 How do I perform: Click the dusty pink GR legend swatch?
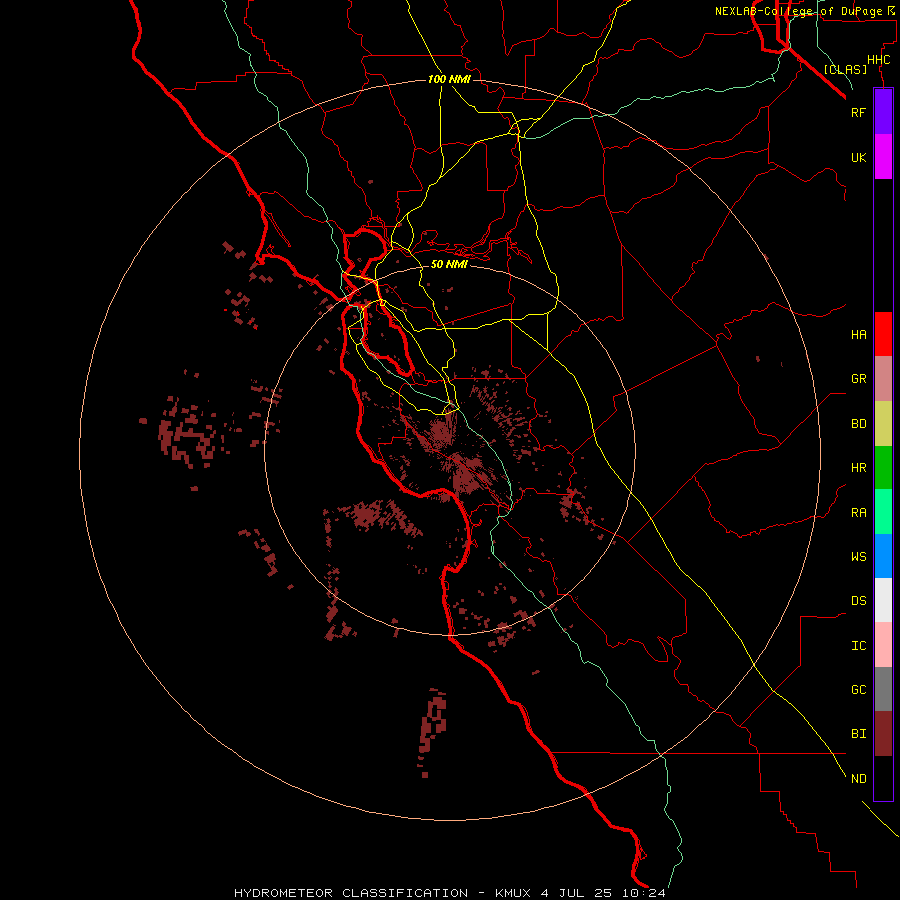pos(883,379)
